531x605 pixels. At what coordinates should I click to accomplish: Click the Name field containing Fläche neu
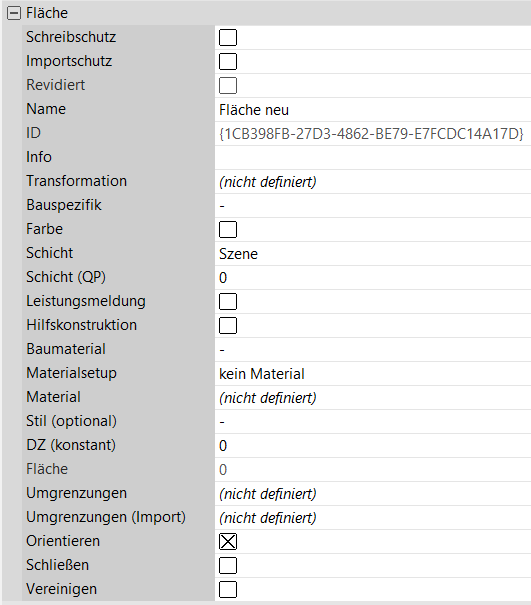373,110
